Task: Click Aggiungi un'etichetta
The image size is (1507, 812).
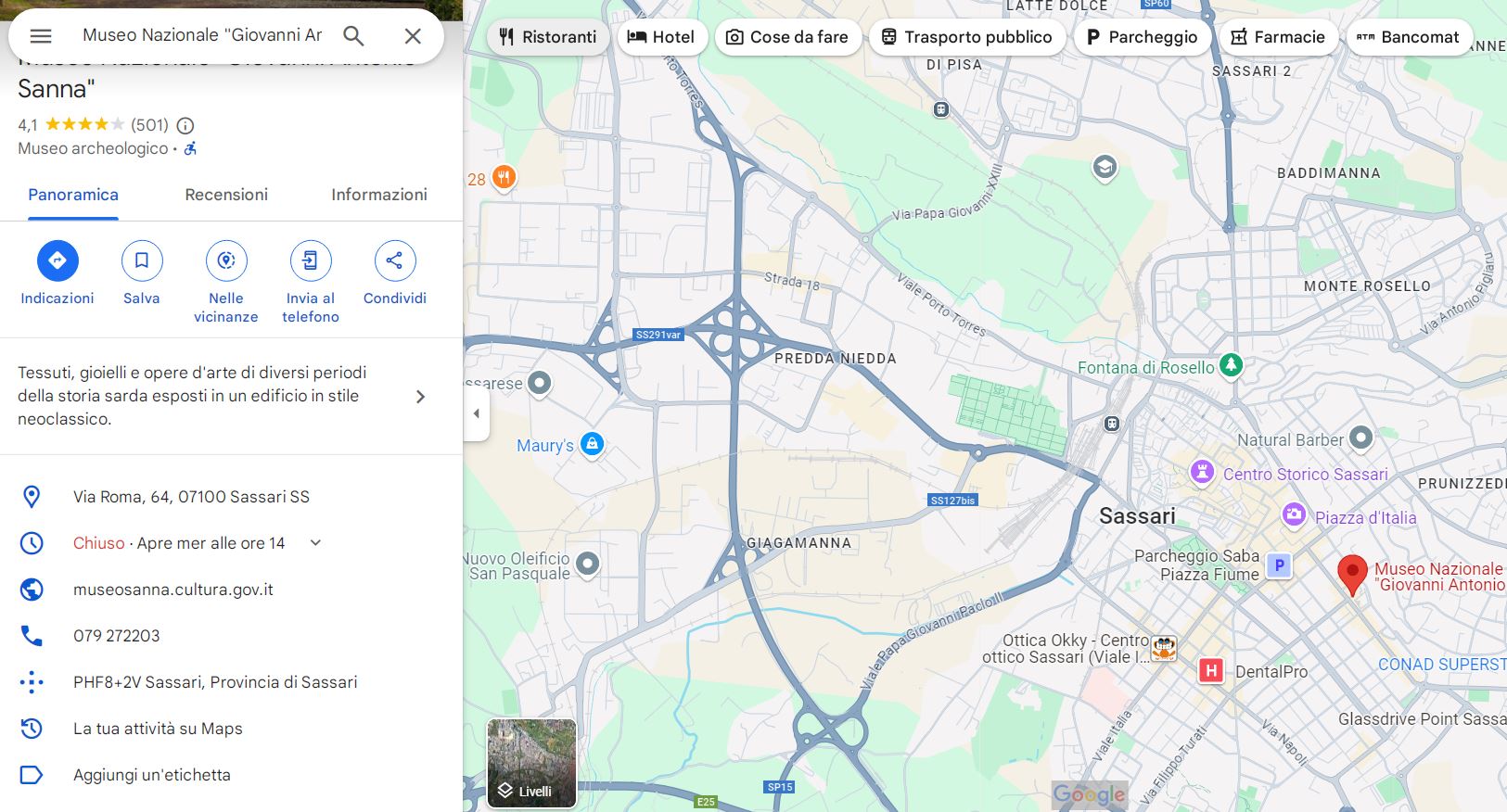Action: [152, 775]
